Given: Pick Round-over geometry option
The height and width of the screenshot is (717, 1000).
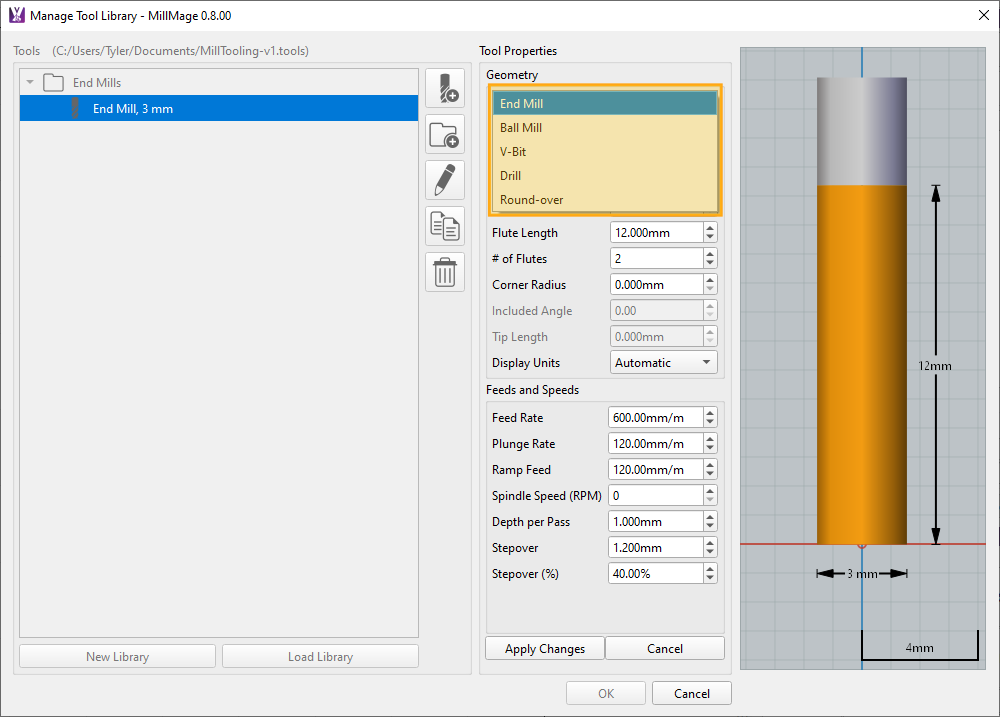Looking at the screenshot, I should (532, 200).
